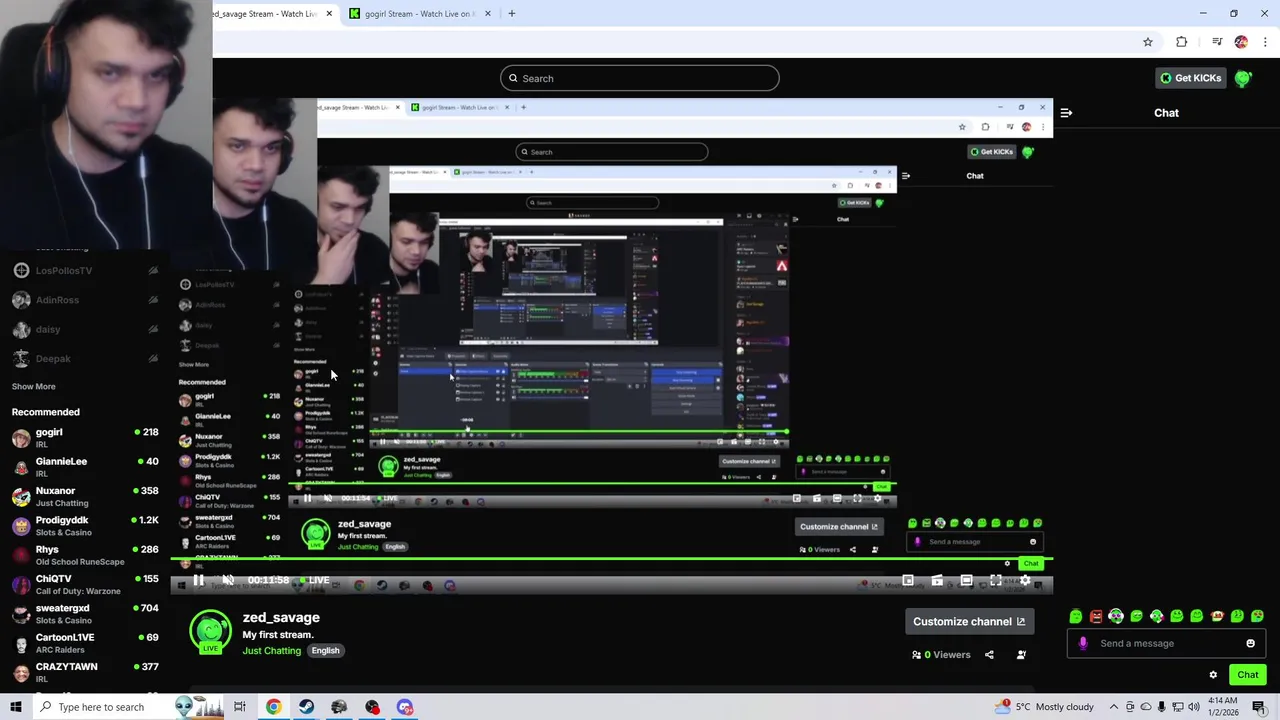
Task: Click the Customize channel button
Action: pos(969,621)
